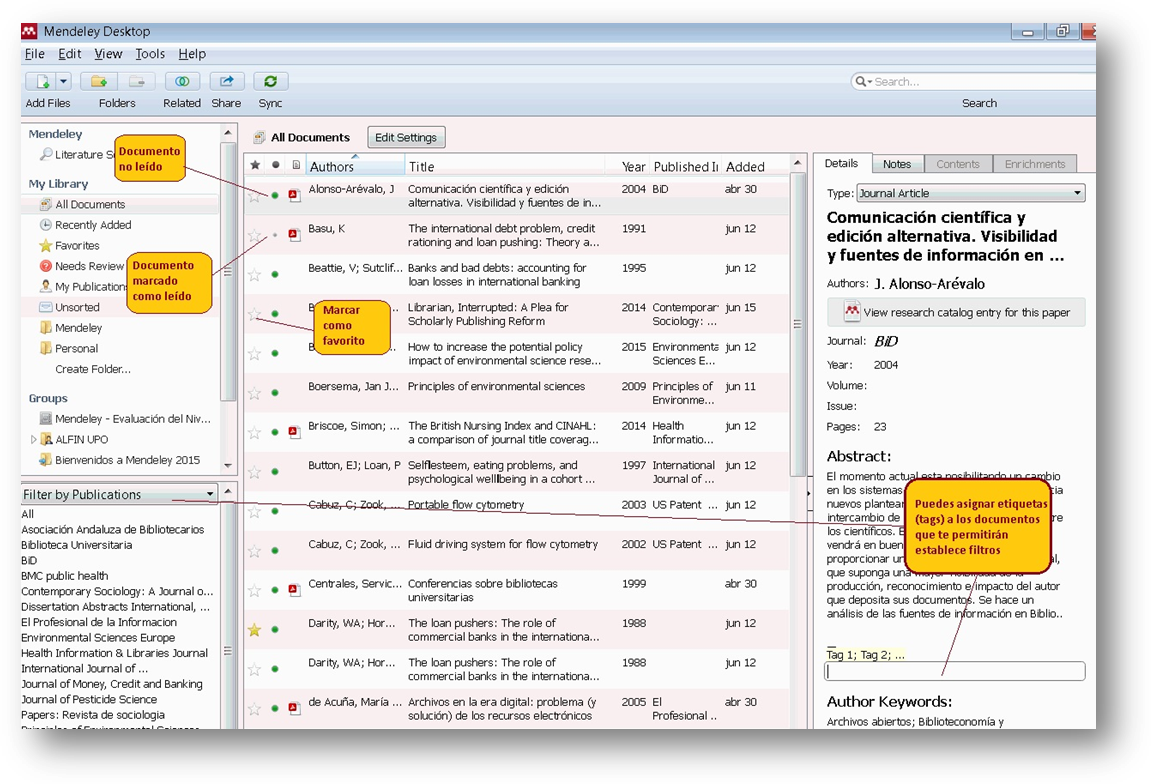Click the Mendeley folder icon in My Library
Viewport: 1151px width, 784px height.
point(46,327)
